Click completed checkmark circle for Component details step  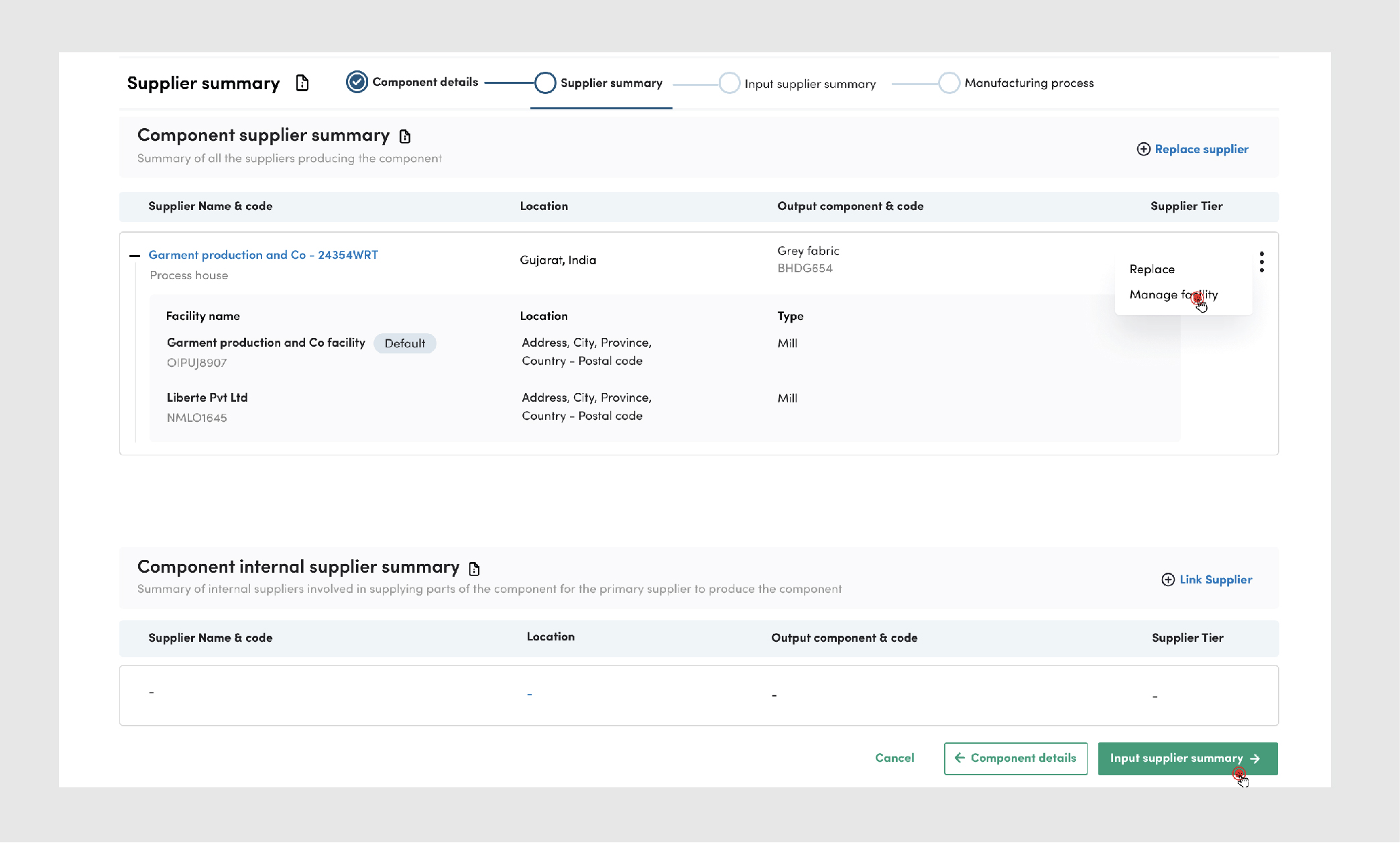click(357, 82)
